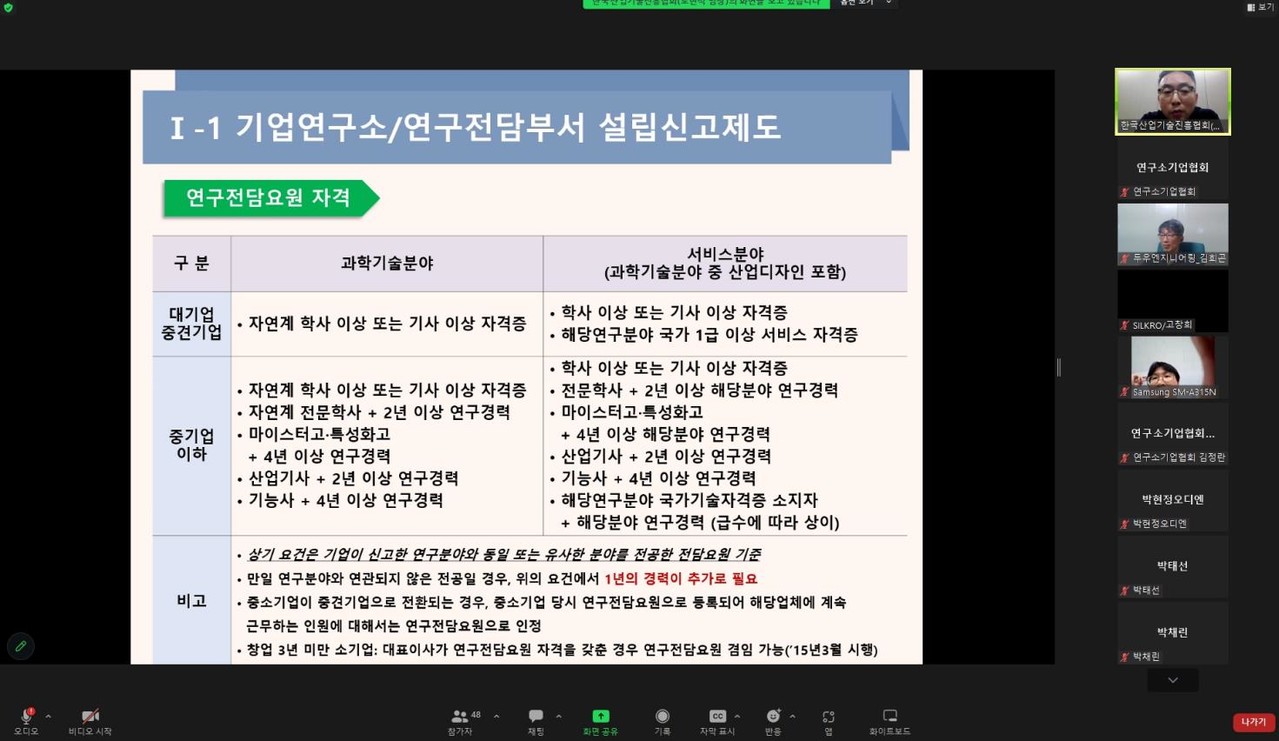Click the red 나가기 leave button
This screenshot has height=741, width=1279.
(x=1253, y=722)
